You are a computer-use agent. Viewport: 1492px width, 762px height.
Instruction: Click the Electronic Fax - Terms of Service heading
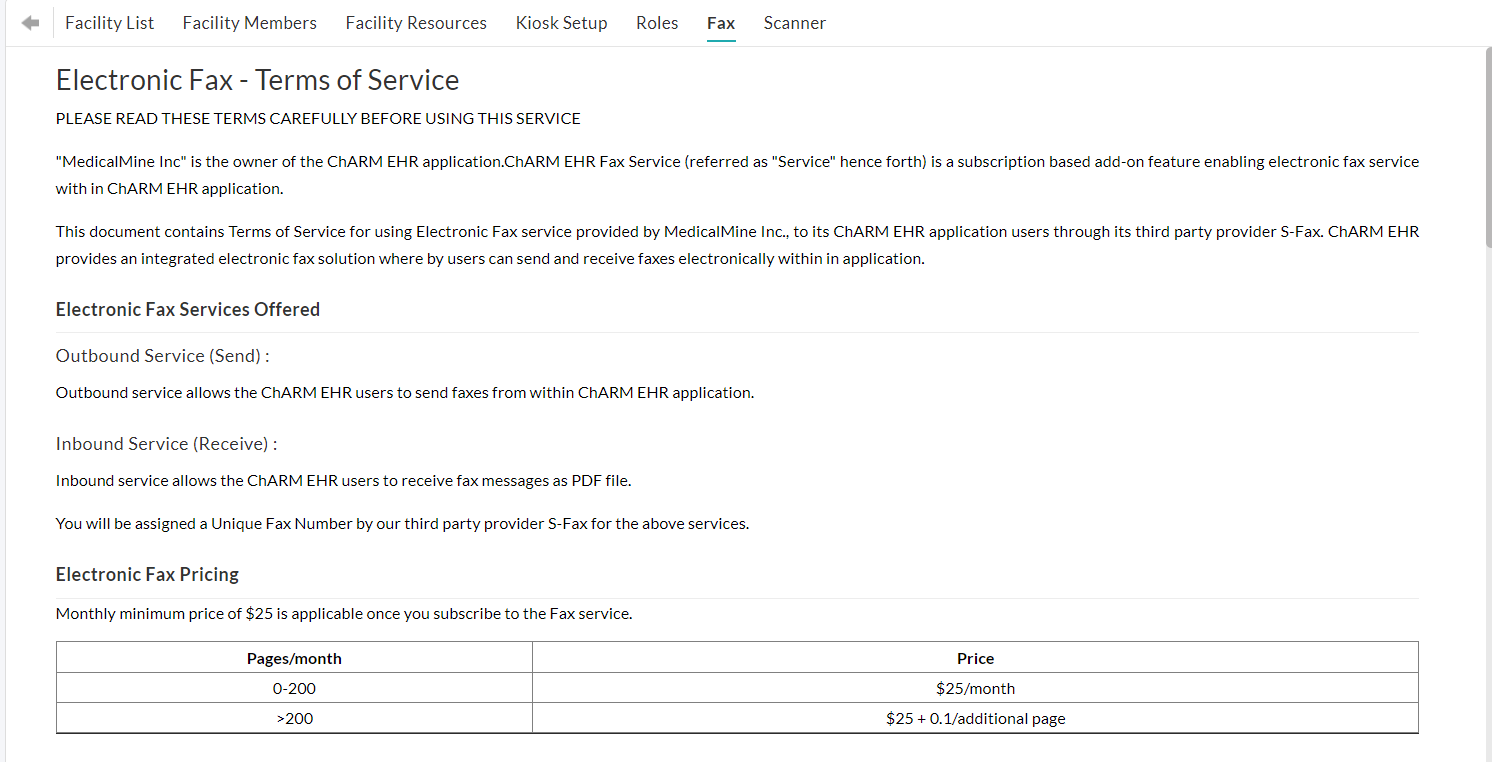257,79
